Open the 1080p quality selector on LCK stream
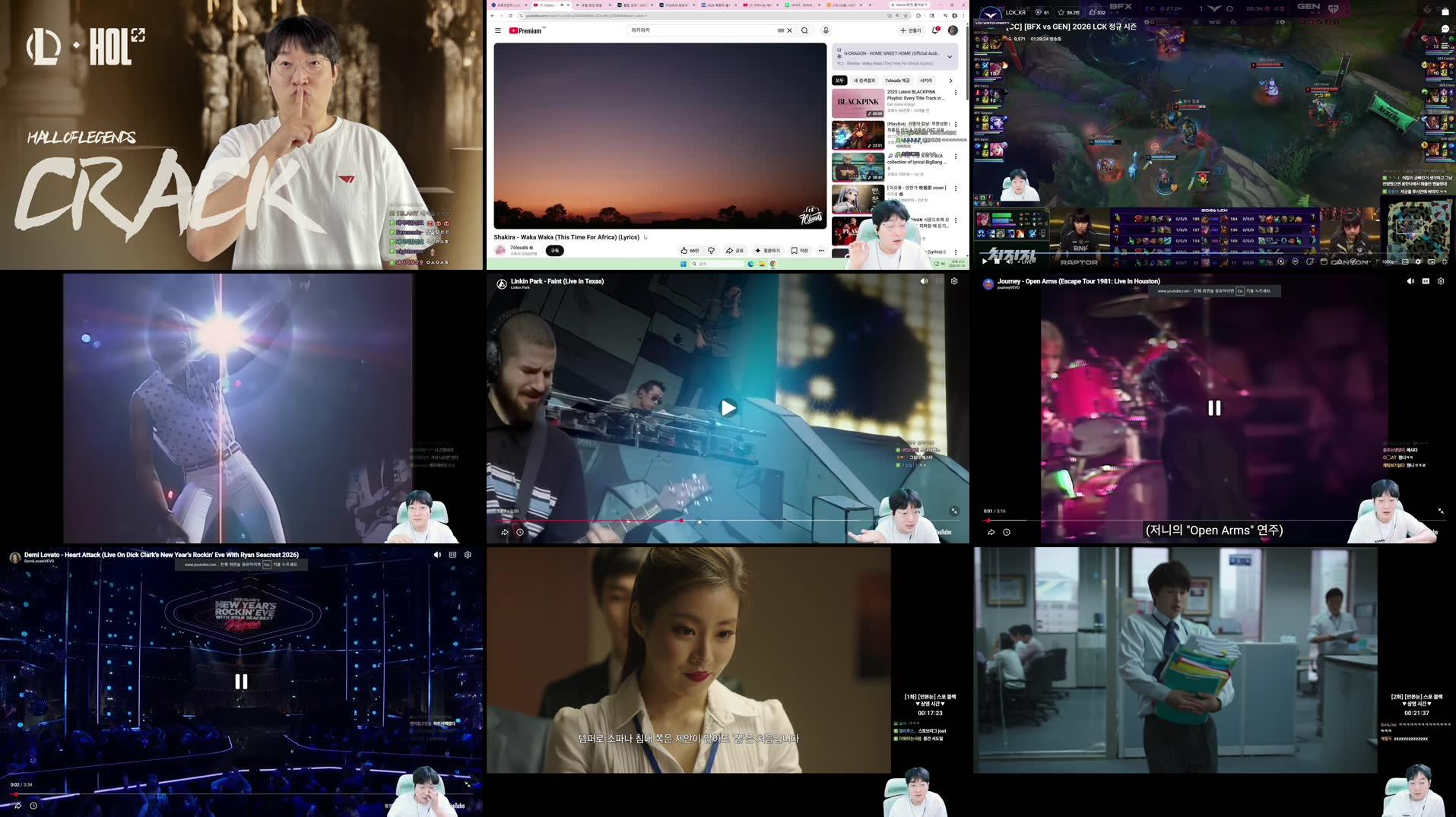Screen dimensions: 1456x817 [x=1389, y=261]
